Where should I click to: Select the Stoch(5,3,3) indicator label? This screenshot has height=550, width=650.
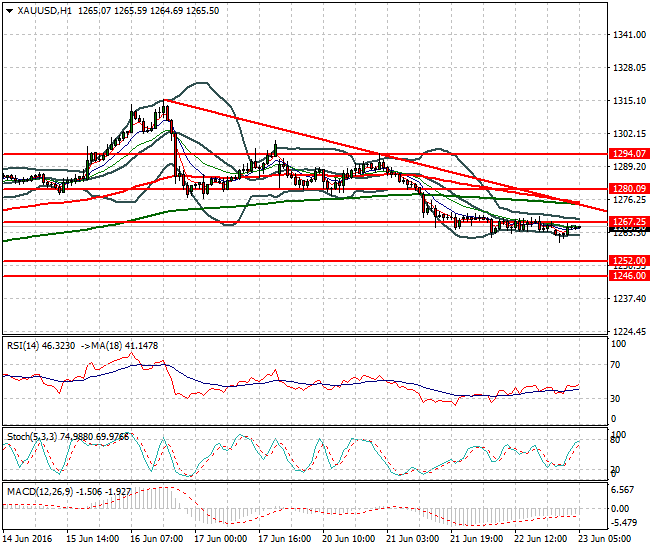pyautogui.click(x=32, y=436)
